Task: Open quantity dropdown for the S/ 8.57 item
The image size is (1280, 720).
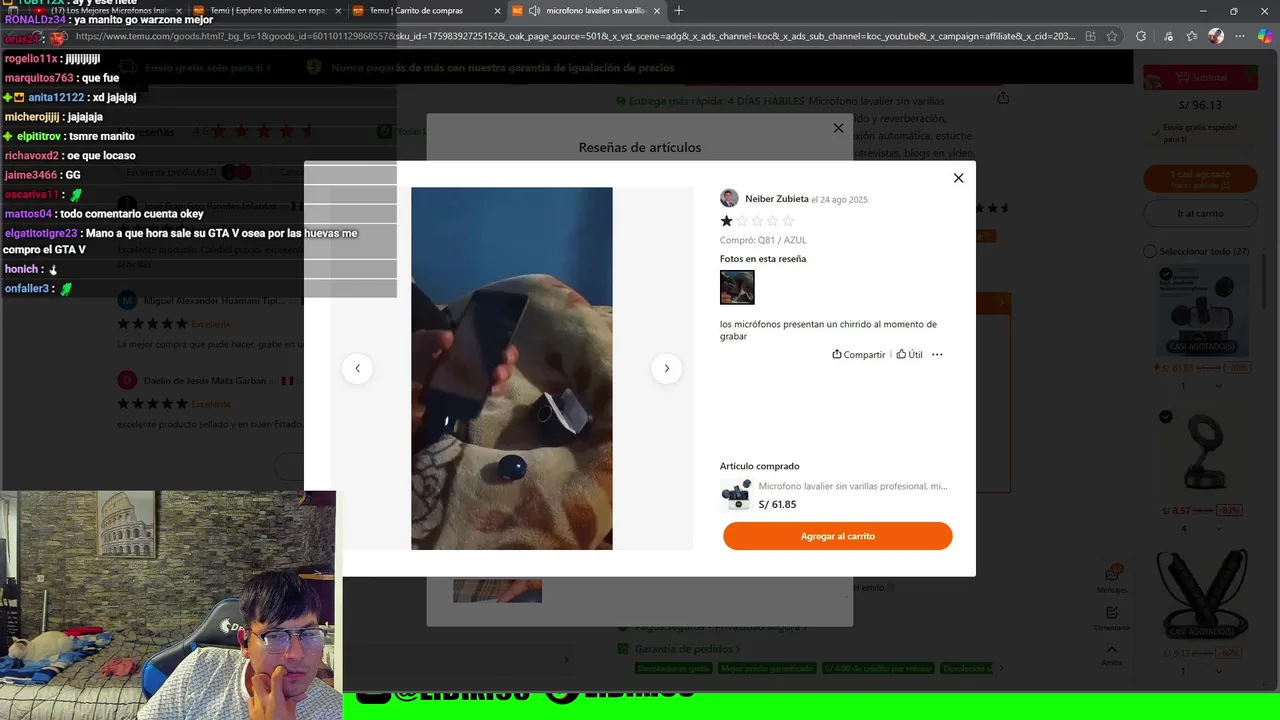Action: click(1200, 528)
